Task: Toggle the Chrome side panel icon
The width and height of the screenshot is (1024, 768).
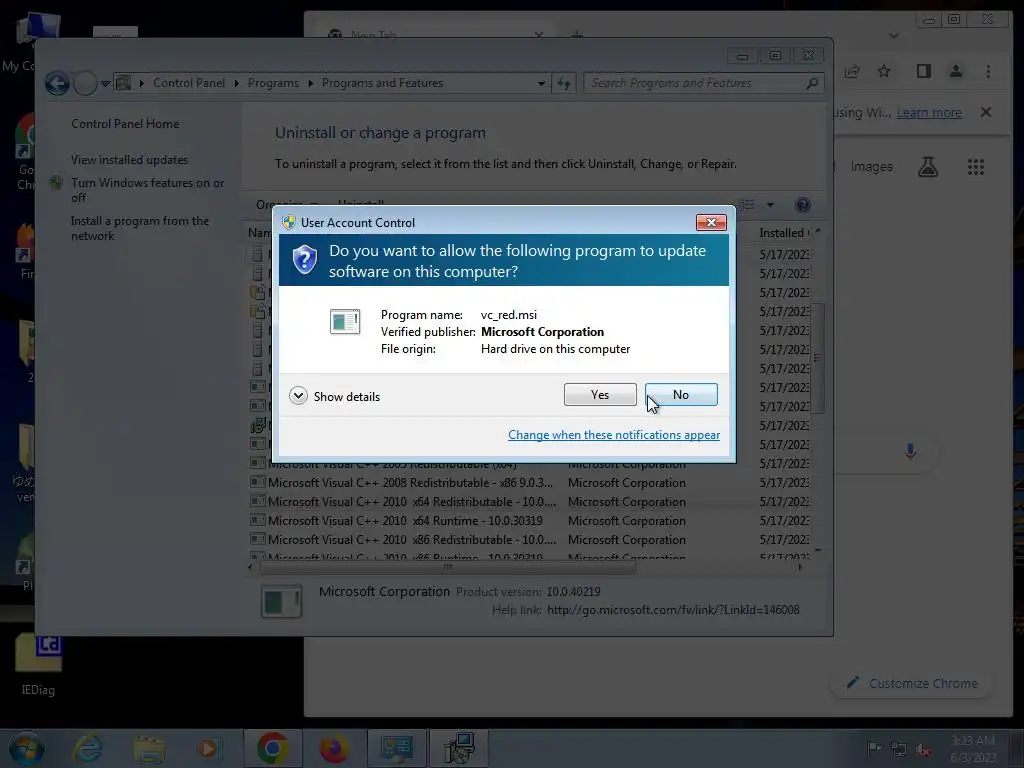Action: [x=923, y=71]
